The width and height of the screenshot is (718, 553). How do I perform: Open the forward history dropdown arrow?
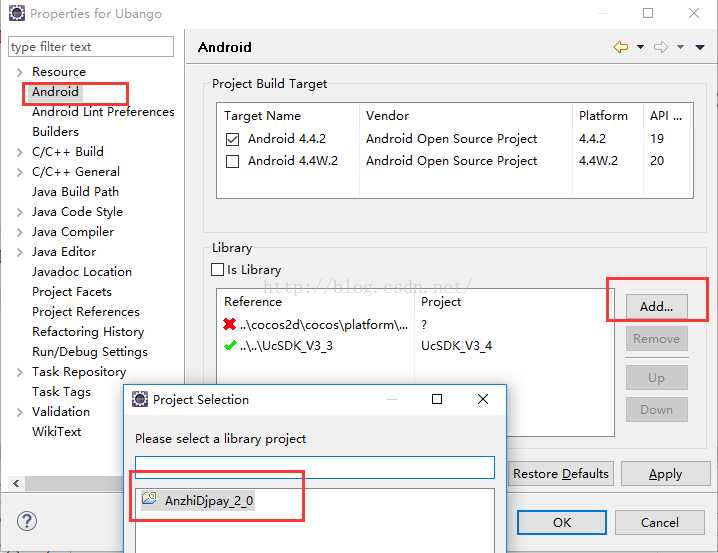(680, 47)
